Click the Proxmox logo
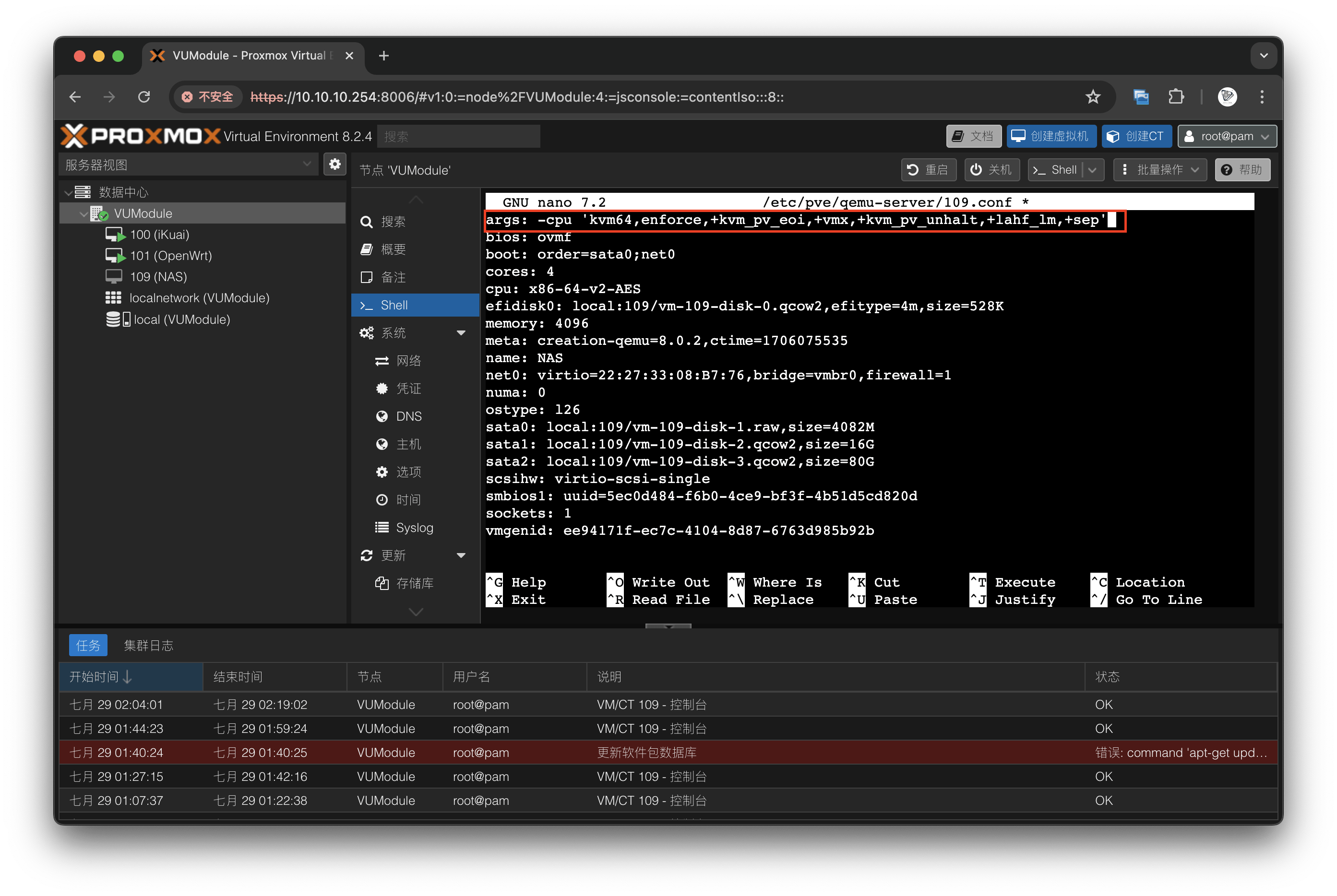 tap(141, 136)
